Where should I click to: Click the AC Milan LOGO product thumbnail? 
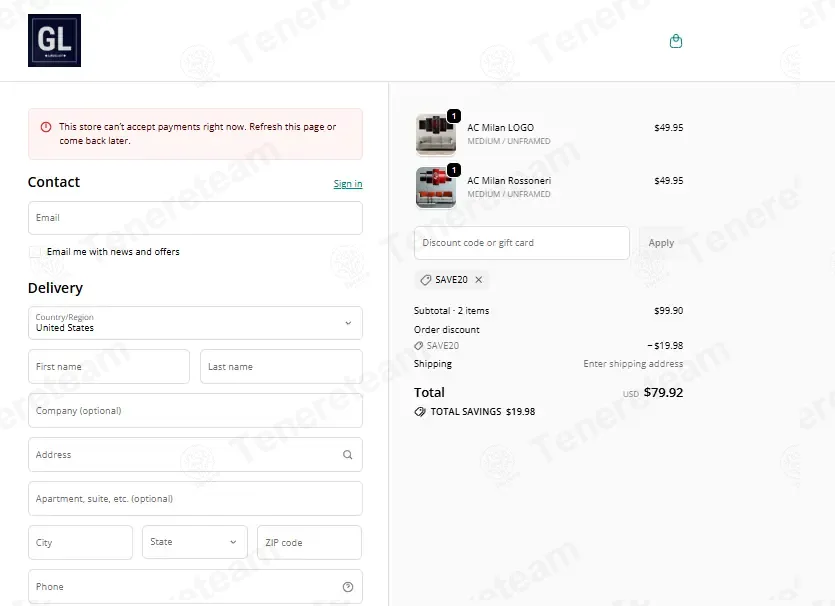pos(436,134)
